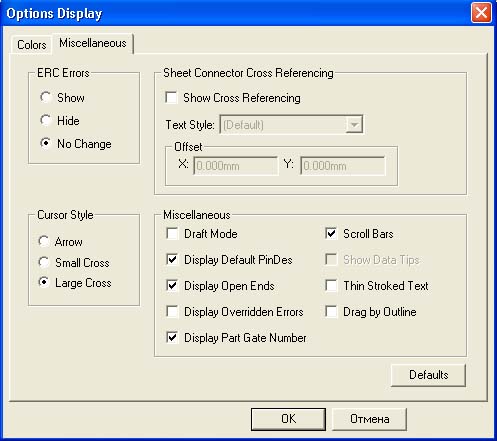Screen dimensions: 497x441
Task: Toggle Draft Mode checkbox
Action: (x=172, y=233)
